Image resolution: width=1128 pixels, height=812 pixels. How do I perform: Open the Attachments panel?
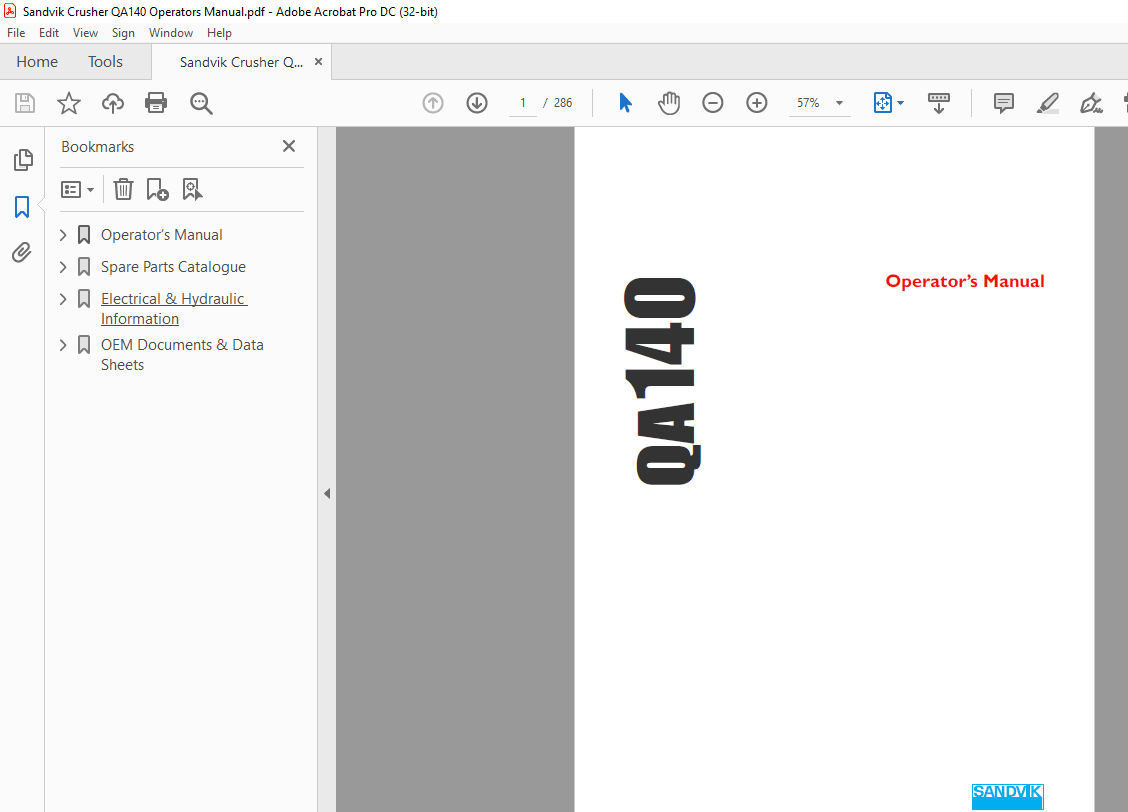tap(23, 252)
